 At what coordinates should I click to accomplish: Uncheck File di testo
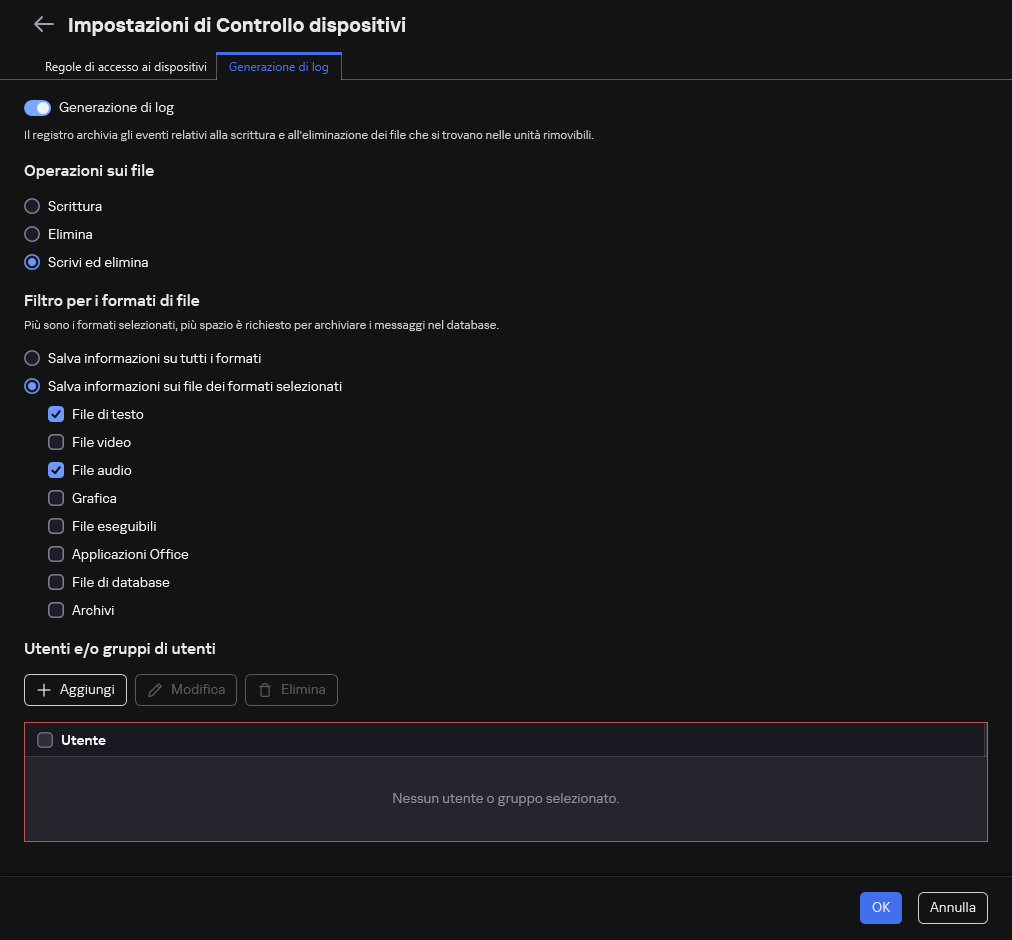click(57, 414)
